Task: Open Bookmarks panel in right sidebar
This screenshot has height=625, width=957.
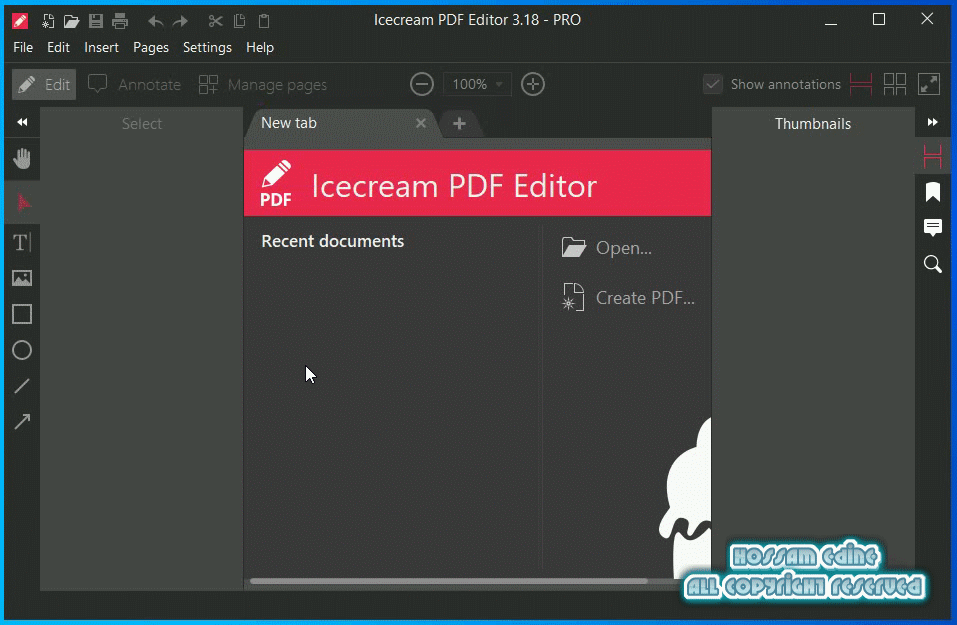Action: pyautogui.click(x=933, y=192)
